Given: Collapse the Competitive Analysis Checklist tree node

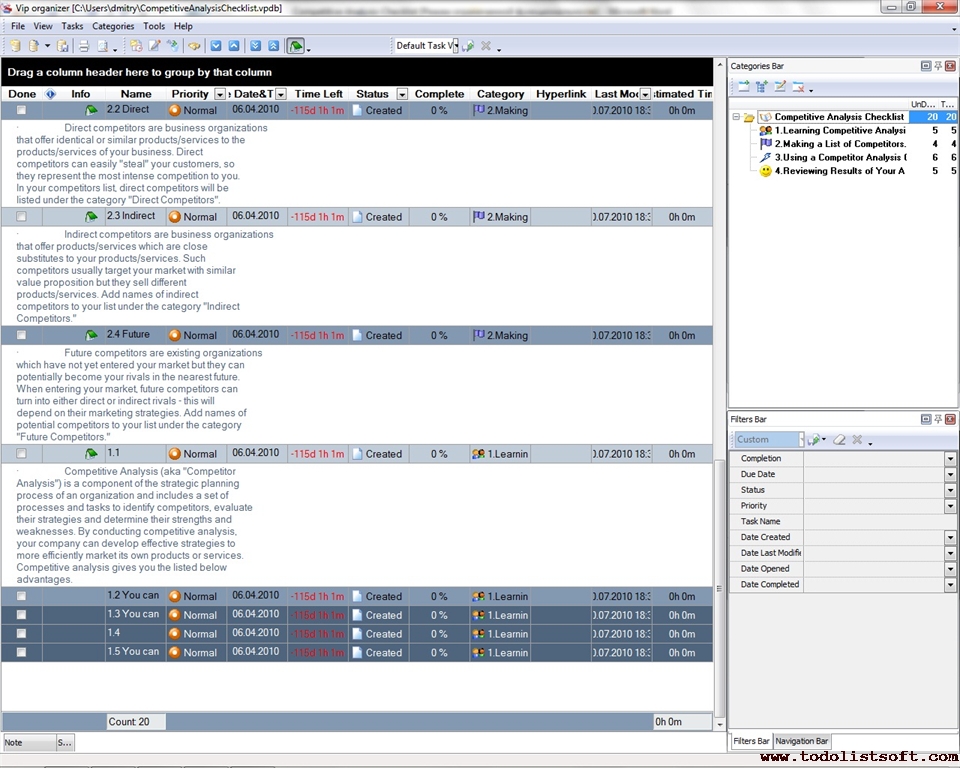Looking at the screenshot, I should click(x=736, y=117).
